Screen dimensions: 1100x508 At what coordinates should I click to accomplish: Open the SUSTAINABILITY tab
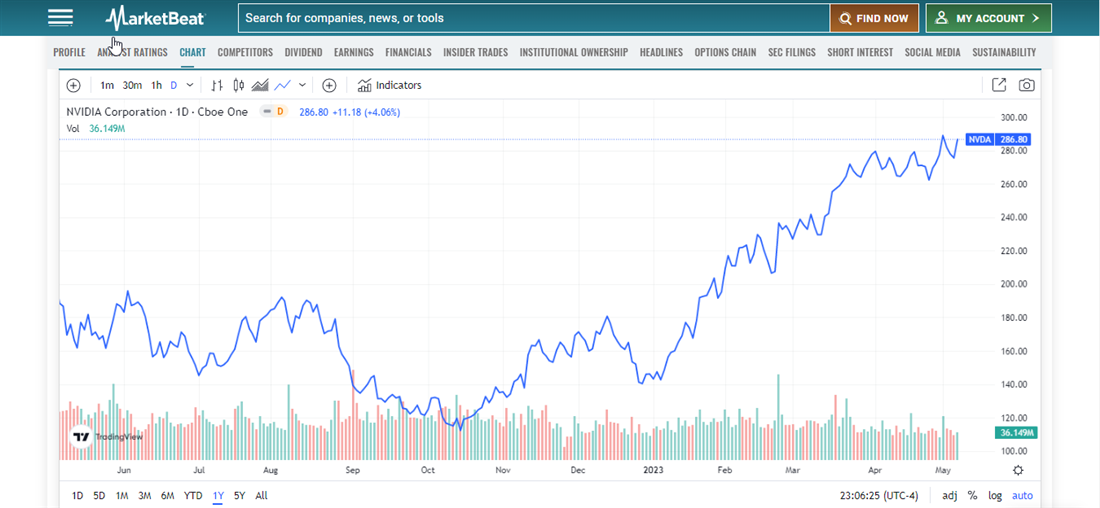tap(1004, 53)
